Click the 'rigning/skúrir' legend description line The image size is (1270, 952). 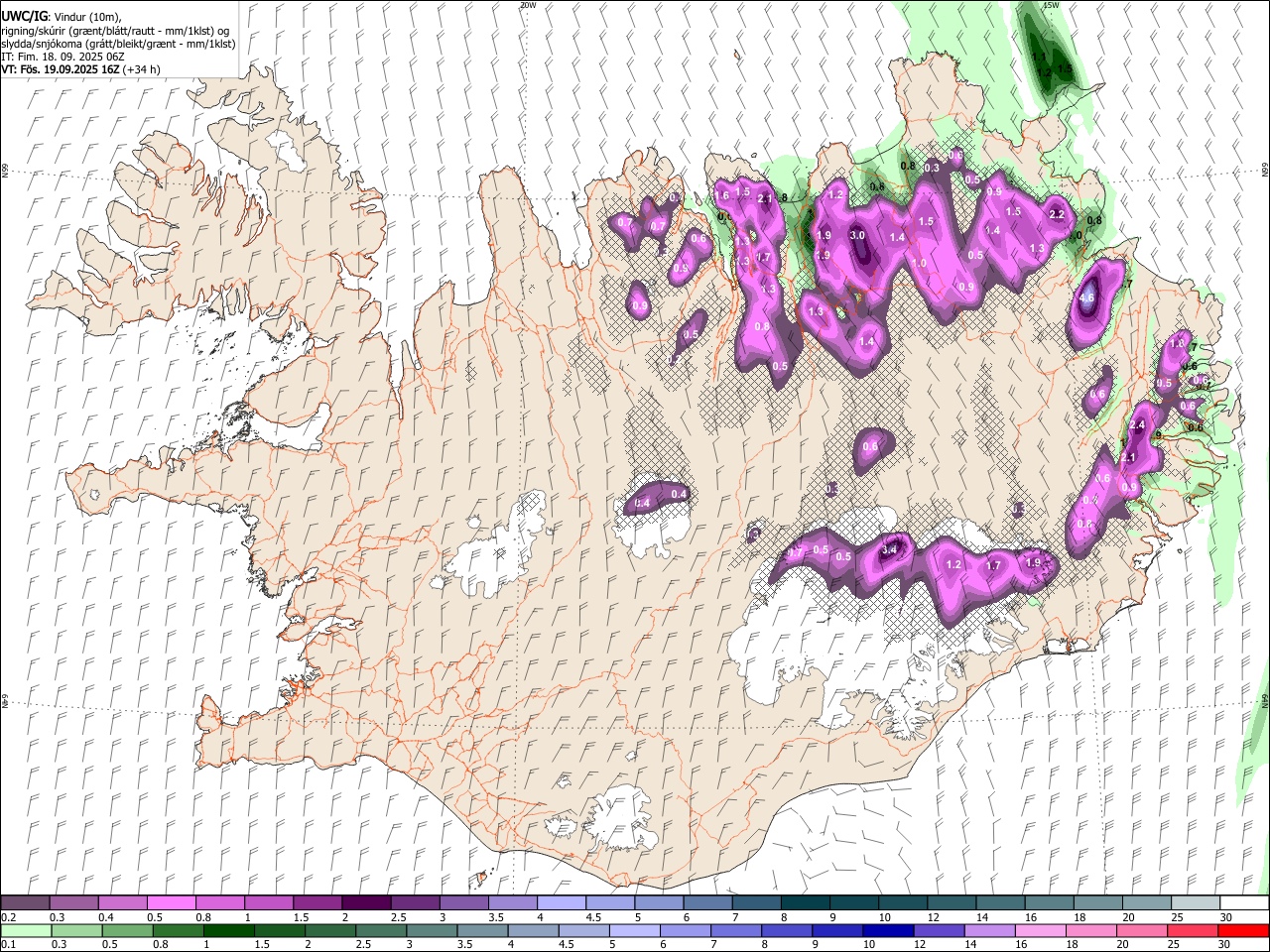[x=115, y=31]
